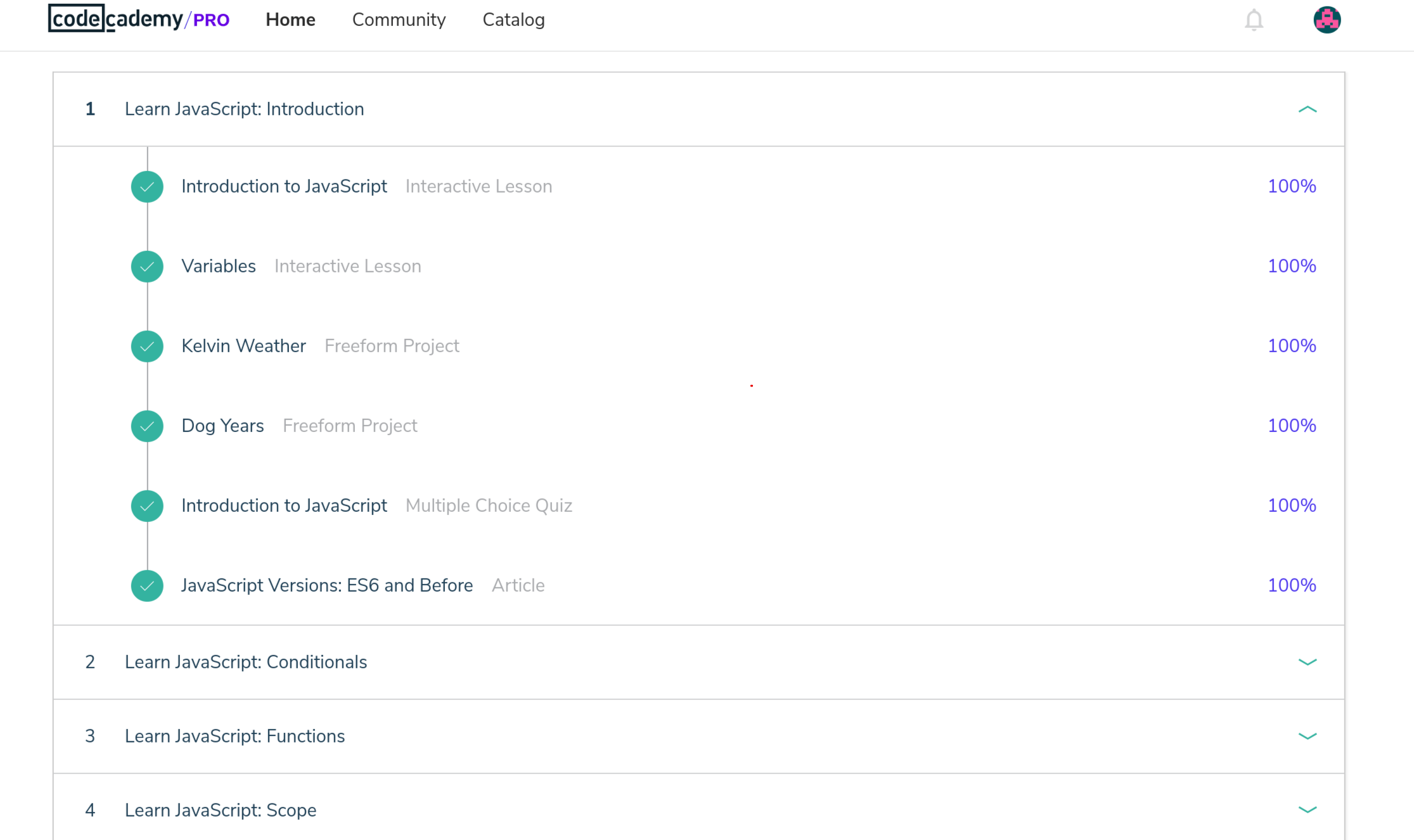This screenshot has height=840, width=1414.
Task: Click the Multiple Choice Quiz checkmark icon
Action: [x=147, y=506]
